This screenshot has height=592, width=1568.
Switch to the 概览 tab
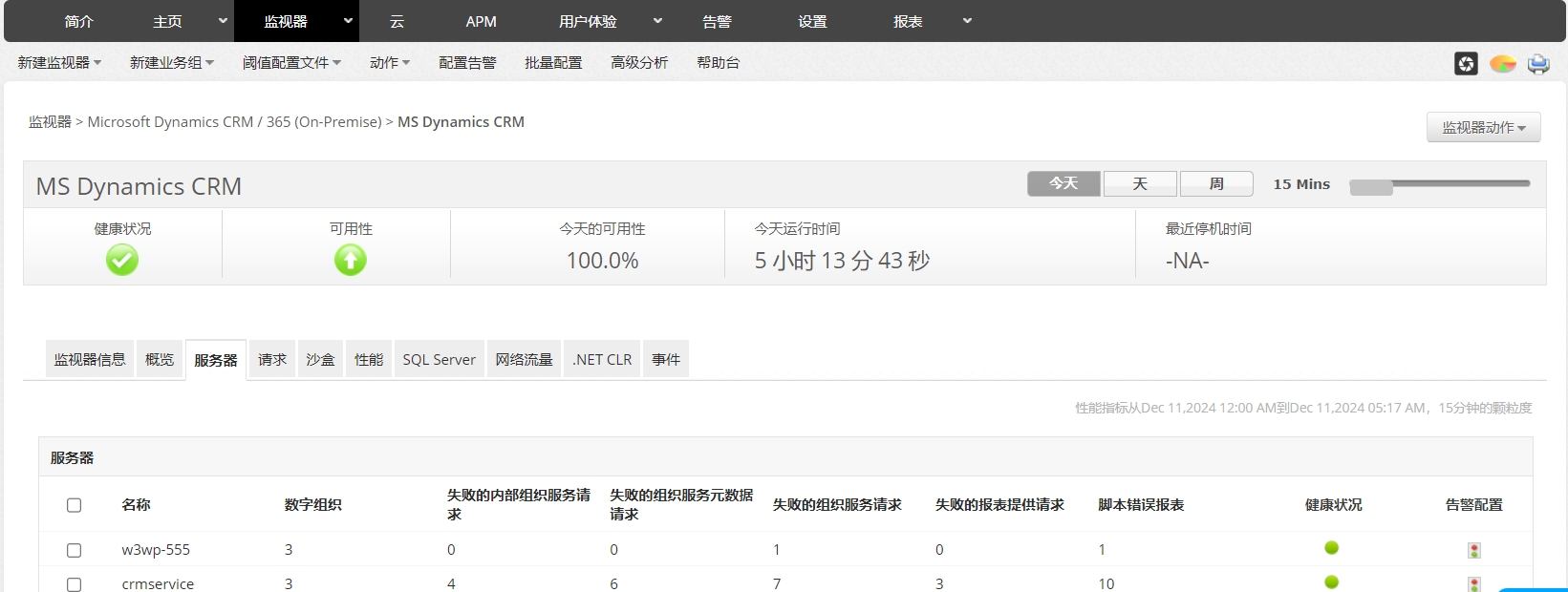coord(160,359)
